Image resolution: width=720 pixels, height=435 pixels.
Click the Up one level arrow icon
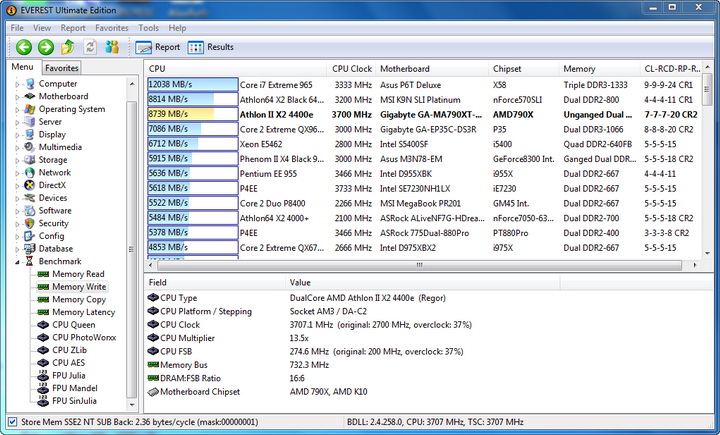click(x=68, y=47)
